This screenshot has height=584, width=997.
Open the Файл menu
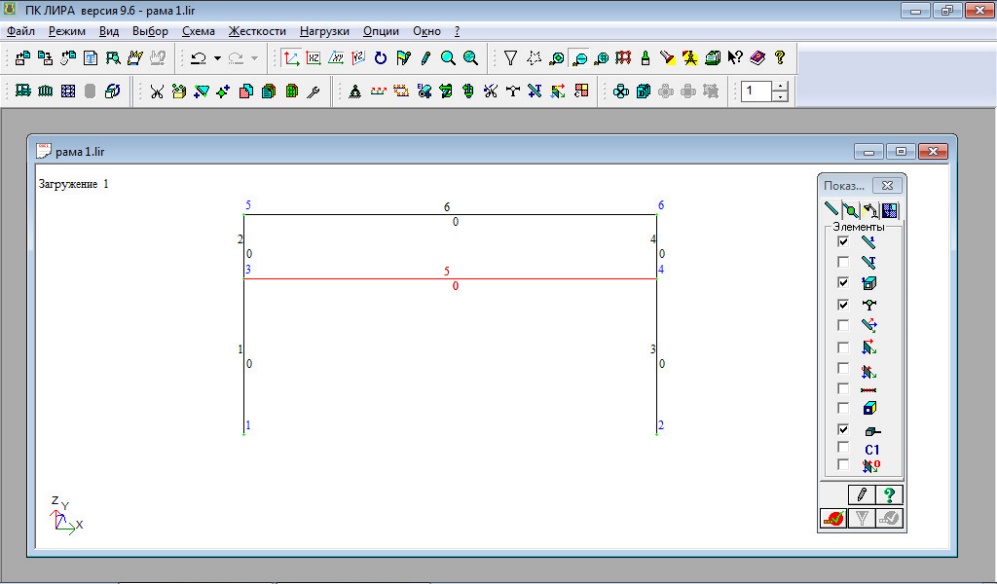pyautogui.click(x=20, y=31)
